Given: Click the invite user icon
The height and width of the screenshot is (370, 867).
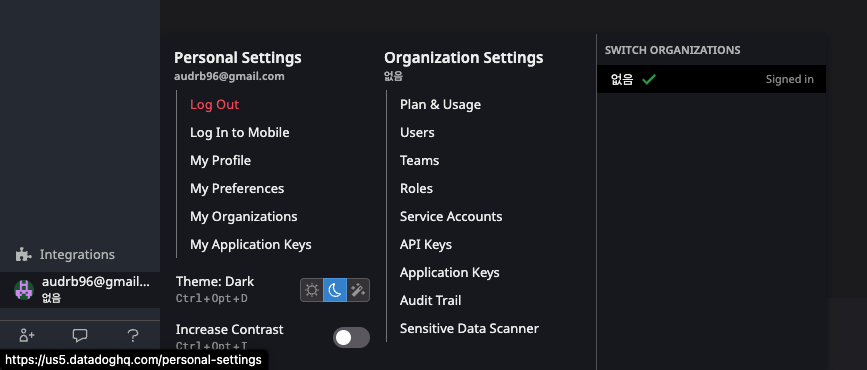Looking at the screenshot, I should coord(27,335).
